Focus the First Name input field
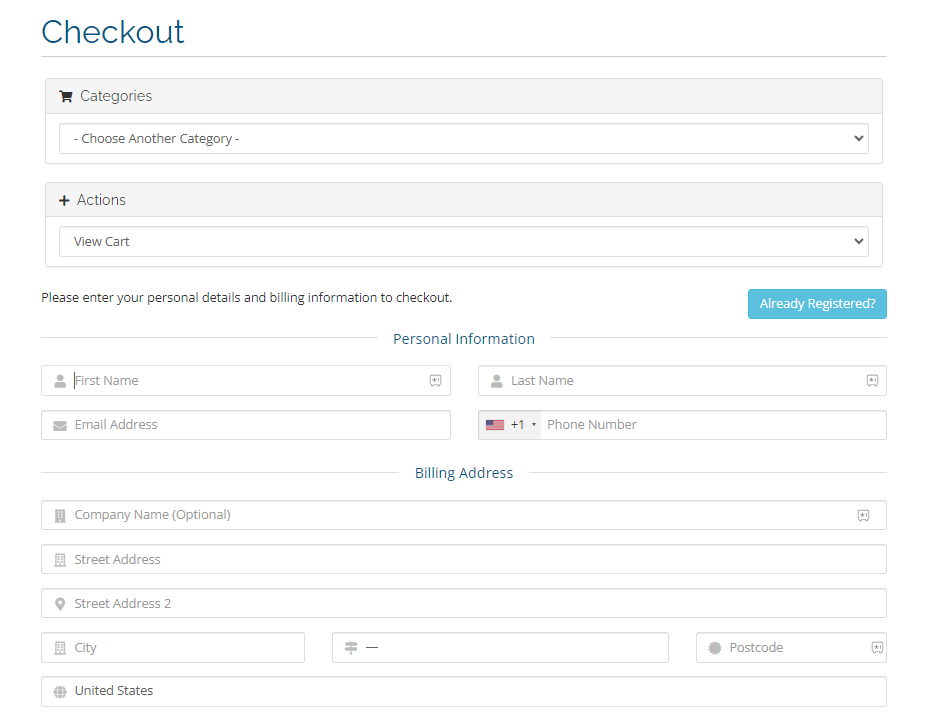The image size is (930, 723). pos(246,381)
